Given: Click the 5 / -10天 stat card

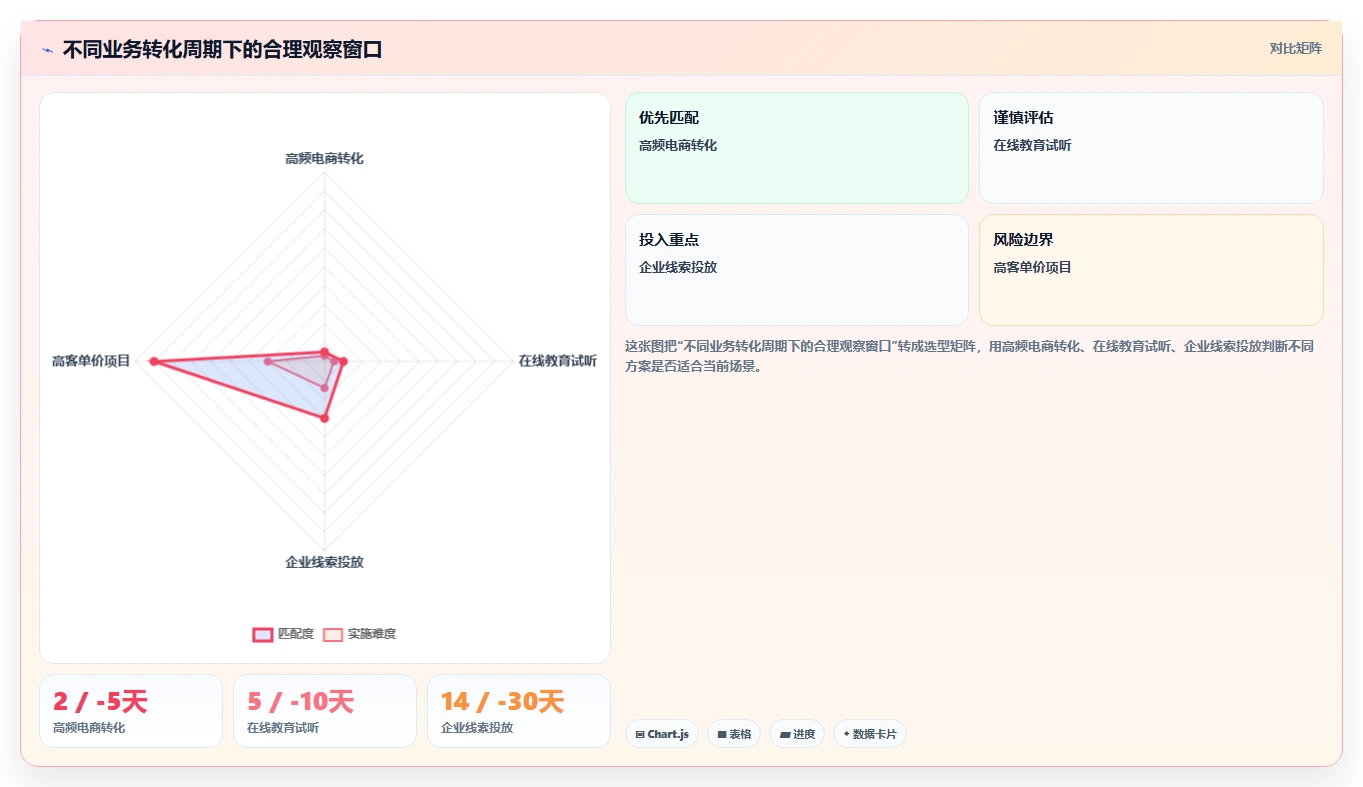Looking at the screenshot, I should [325, 711].
